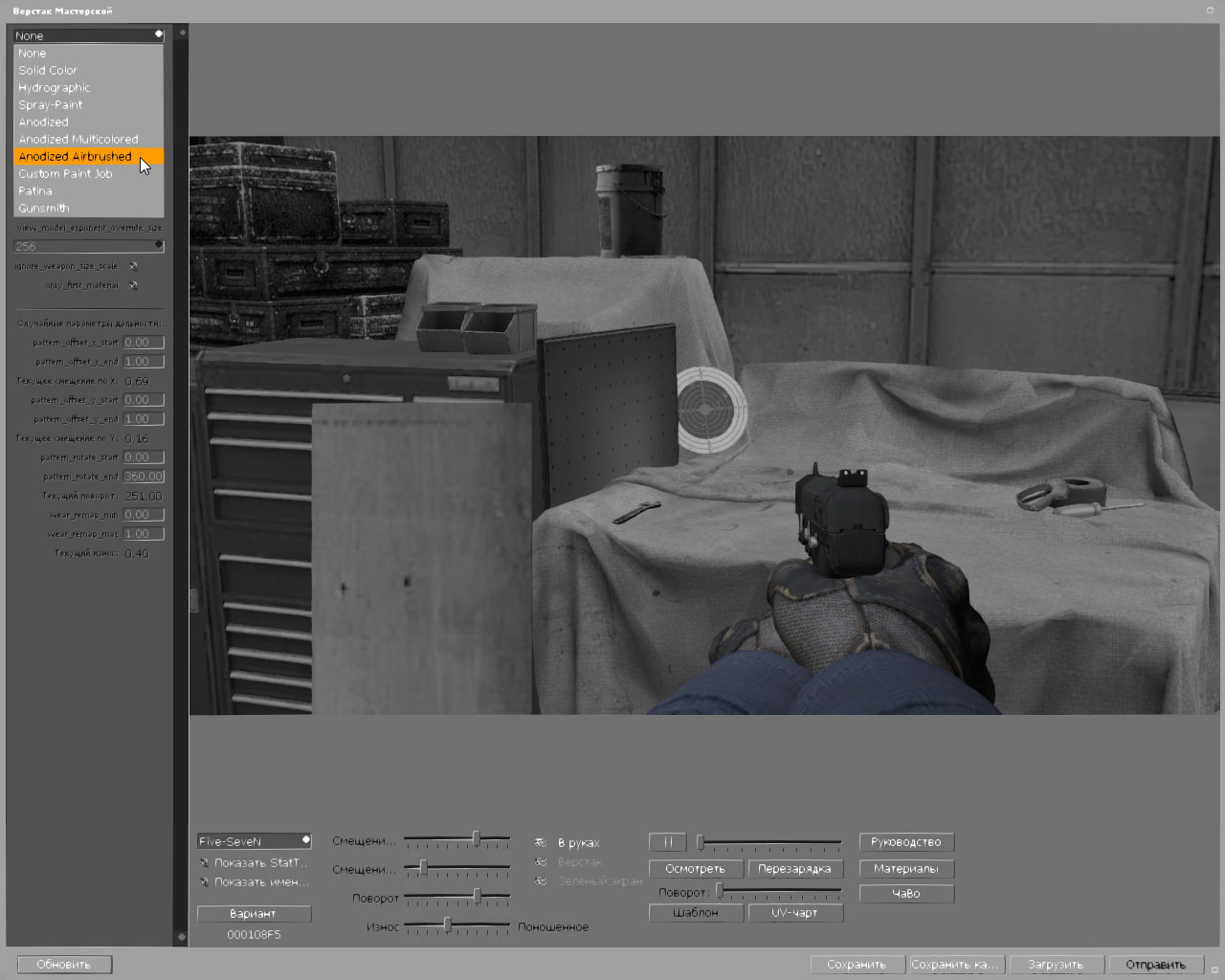Open the ЧаВо FAQ
Image resolution: width=1225 pixels, height=980 pixels.
[x=906, y=894]
